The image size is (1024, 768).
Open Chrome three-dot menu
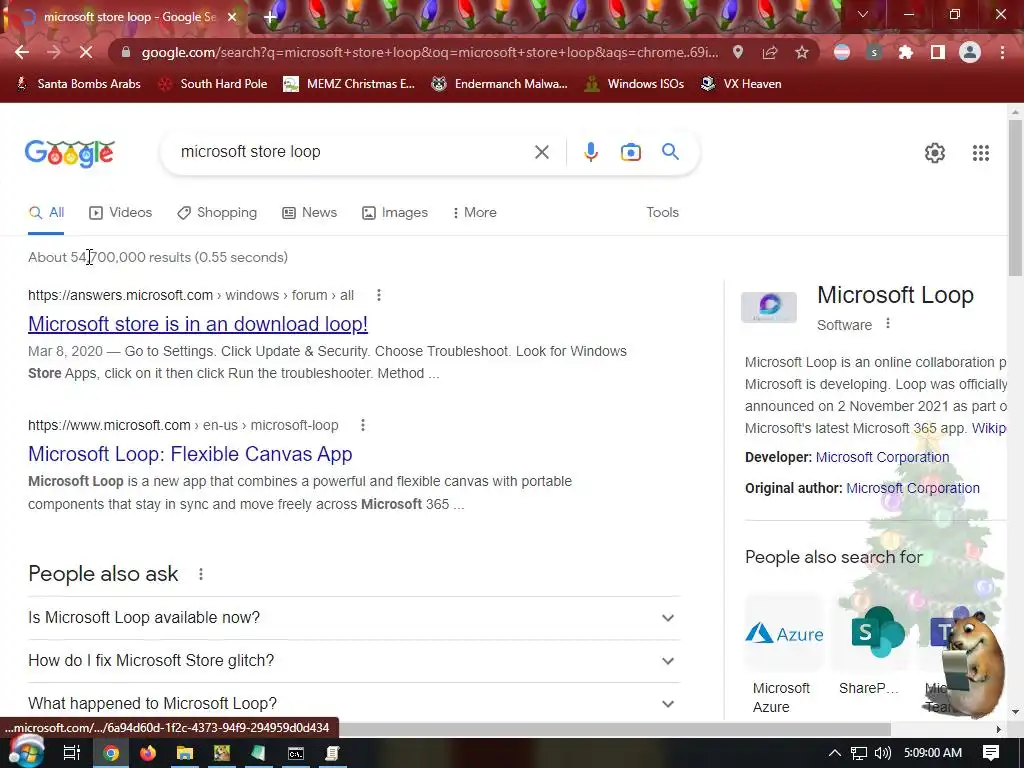pyautogui.click(x=1002, y=52)
